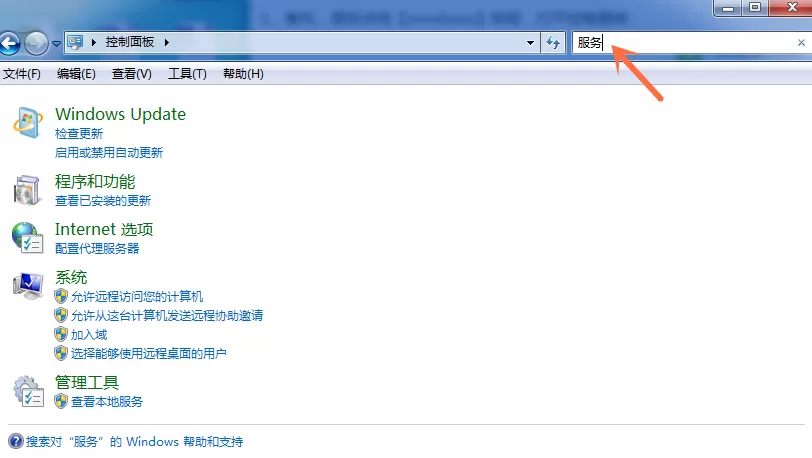
Task: Click 允许从这台计算机发送远程协助邀请 link
Action: [167, 316]
